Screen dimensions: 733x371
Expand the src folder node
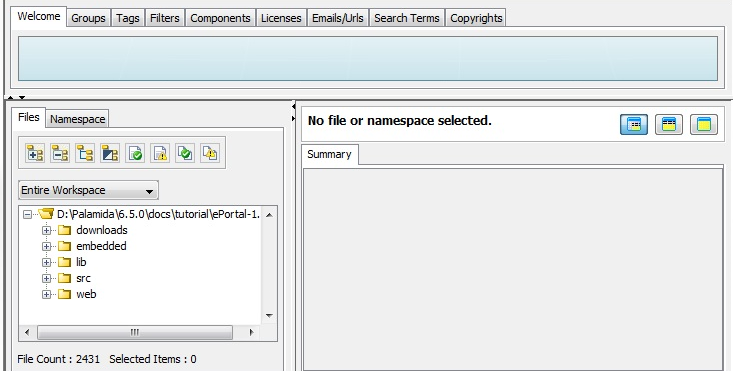pyautogui.click(x=46, y=278)
